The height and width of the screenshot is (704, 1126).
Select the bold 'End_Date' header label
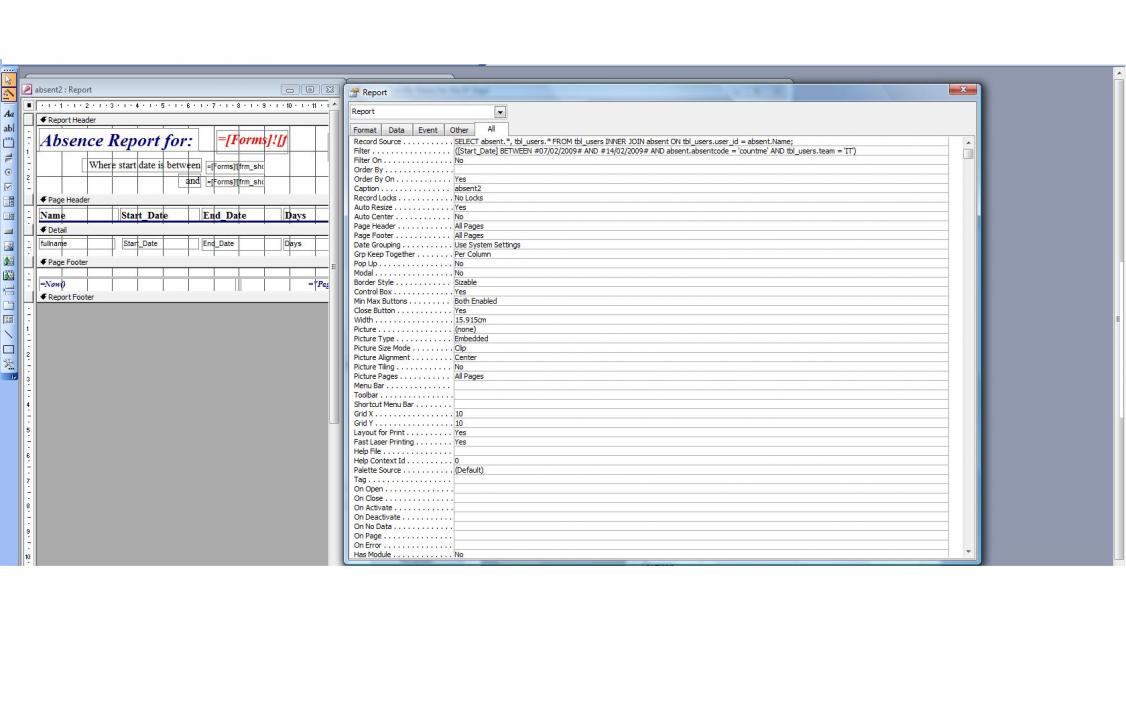coord(241,215)
